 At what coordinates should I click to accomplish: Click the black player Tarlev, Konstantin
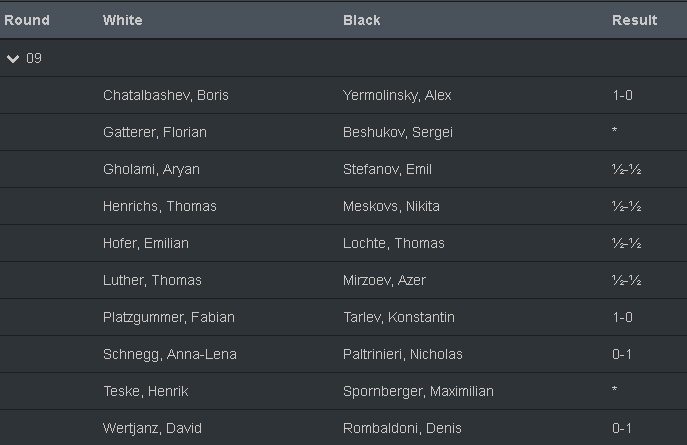(x=398, y=317)
